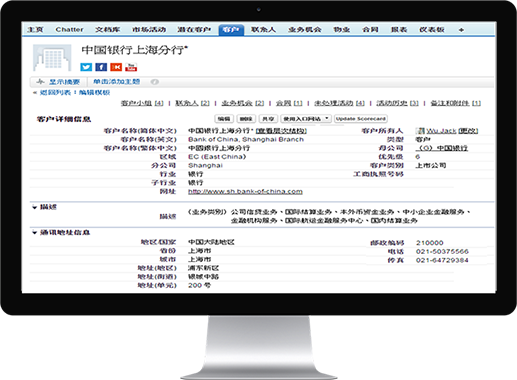Click the 银城中路 street value
Viewport: 517px width, 380px height.
click(x=204, y=277)
